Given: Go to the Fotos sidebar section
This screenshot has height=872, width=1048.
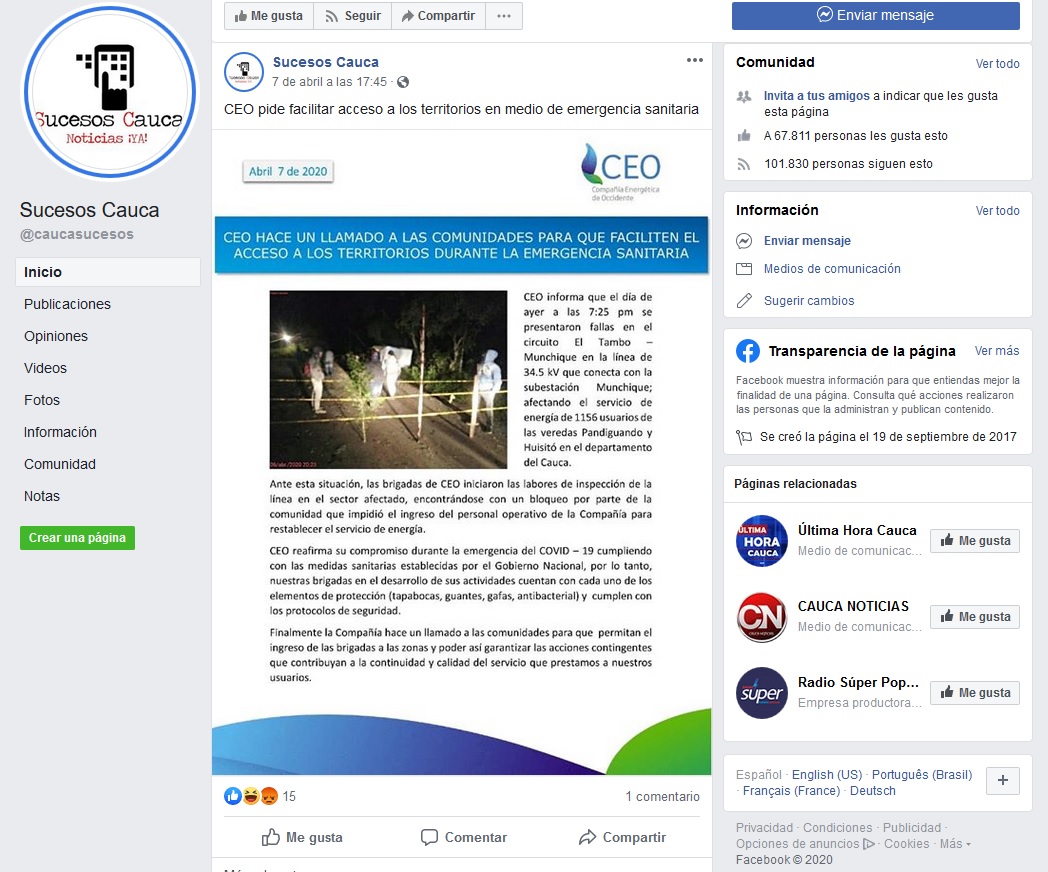Looking at the screenshot, I should tap(42, 400).
